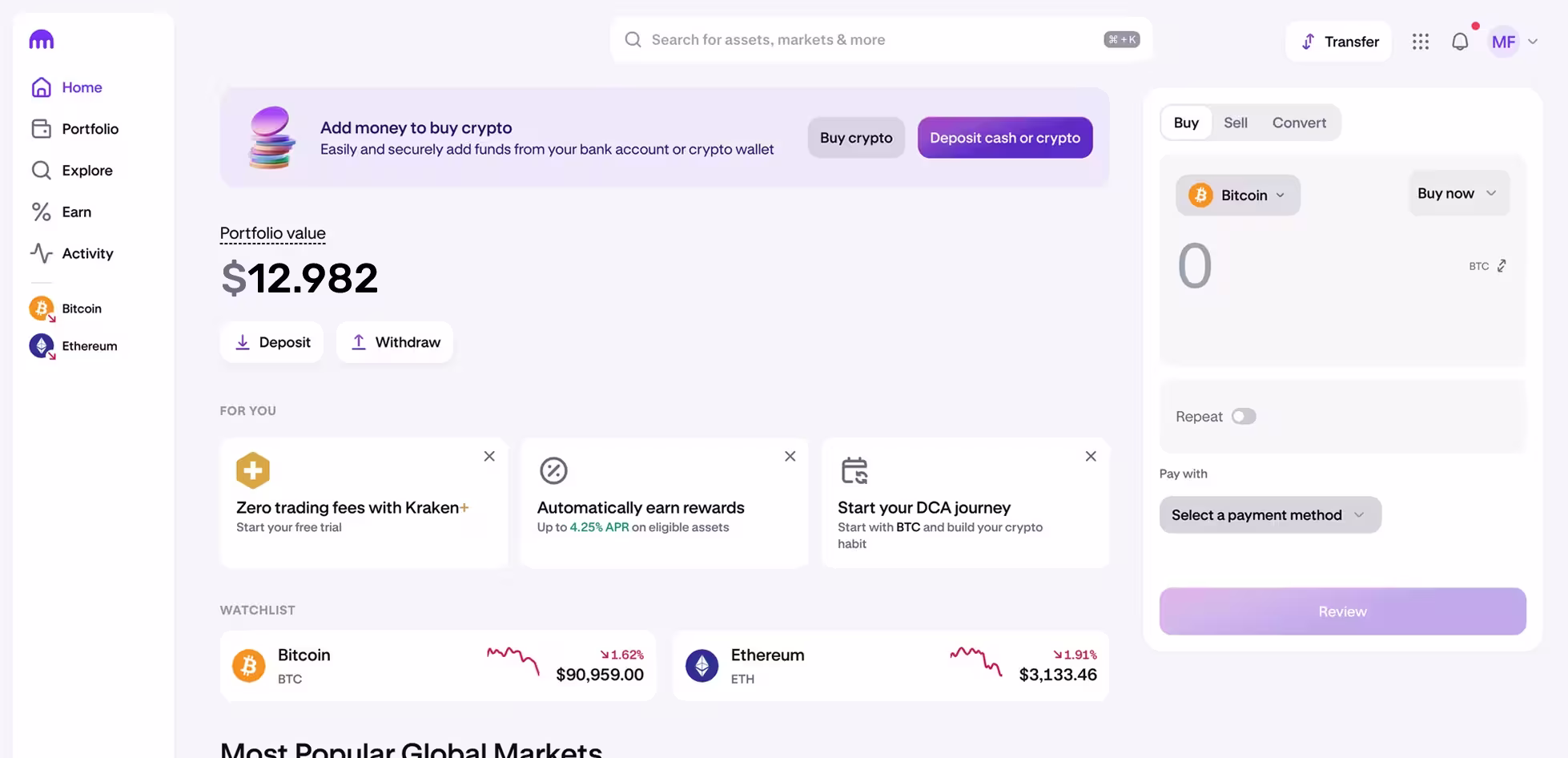Open Bitcoin from the sidebar favorites
Screen dimensions: 1568x758
point(66,308)
